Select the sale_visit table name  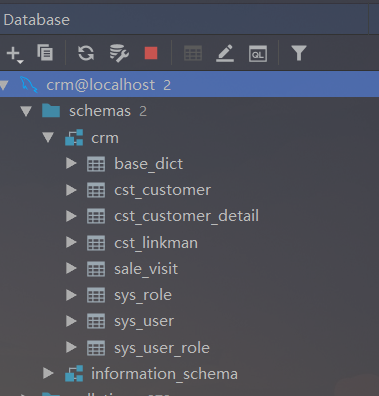click(x=146, y=269)
